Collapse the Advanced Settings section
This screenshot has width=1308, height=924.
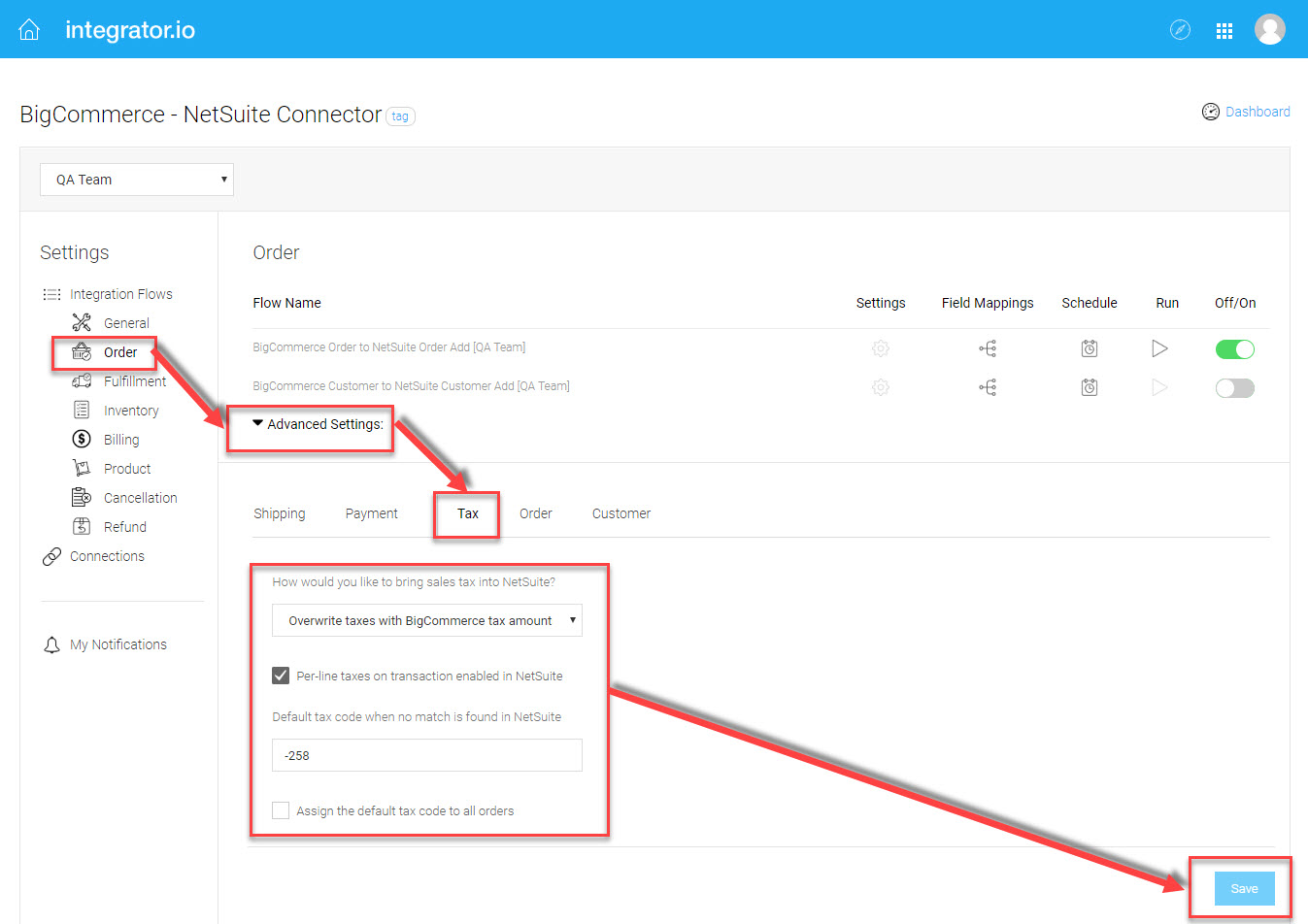pyautogui.click(x=318, y=424)
